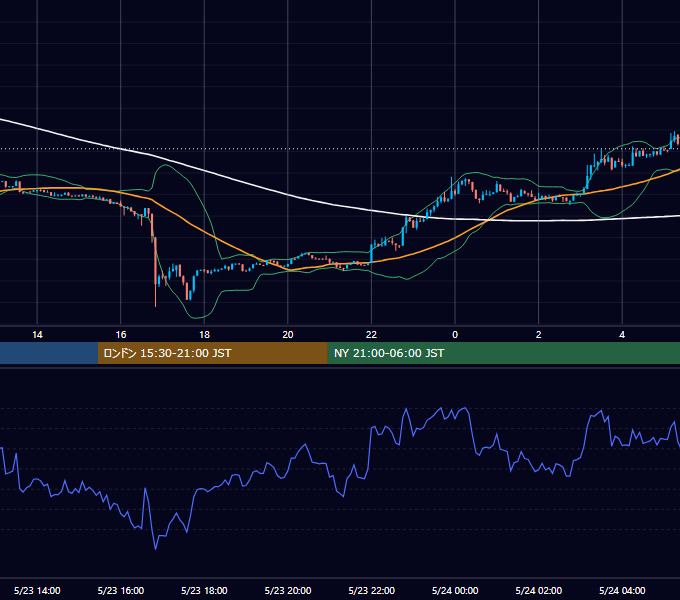The width and height of the screenshot is (680, 600).
Task: Click the 5/24 00:00 time label
Action: tap(455, 590)
